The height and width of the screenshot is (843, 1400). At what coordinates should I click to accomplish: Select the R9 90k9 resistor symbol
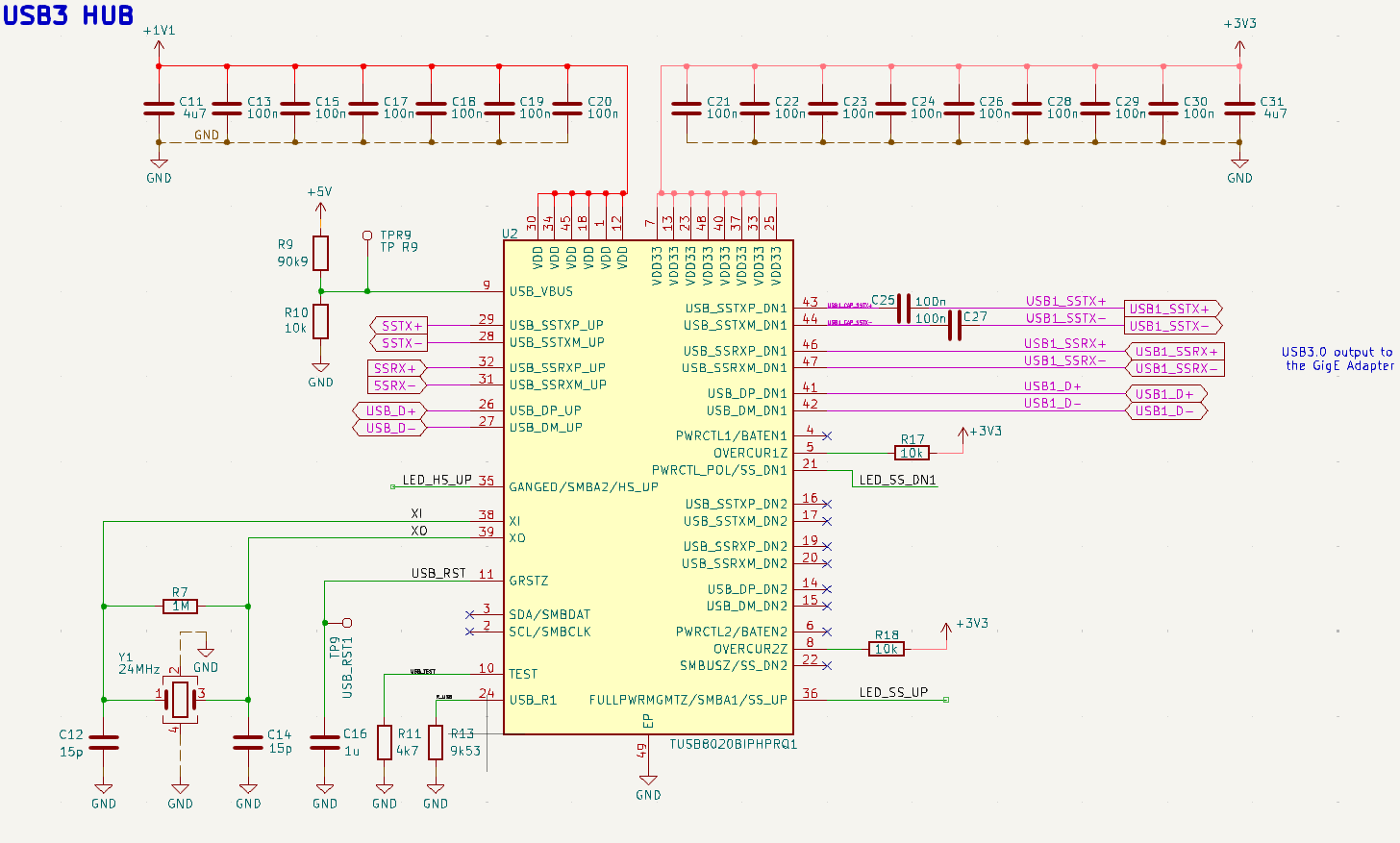tap(320, 253)
